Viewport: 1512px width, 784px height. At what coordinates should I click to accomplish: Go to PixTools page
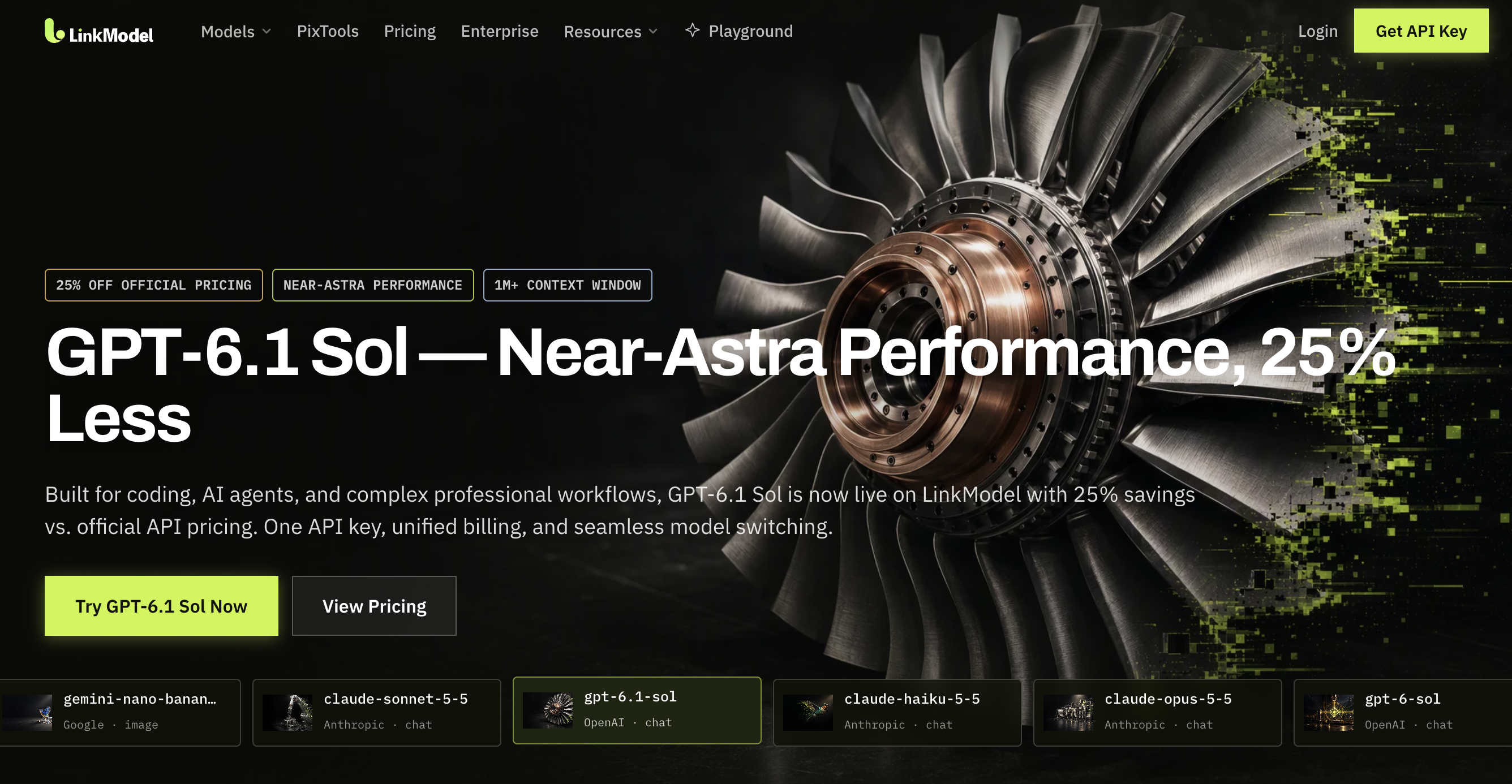pos(328,31)
